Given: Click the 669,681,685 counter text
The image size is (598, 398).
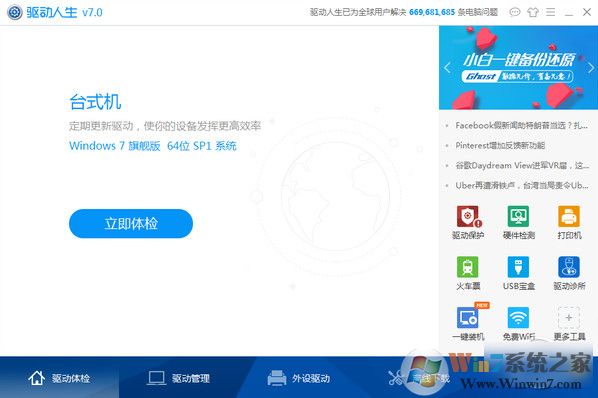Looking at the screenshot, I should tap(432, 12).
